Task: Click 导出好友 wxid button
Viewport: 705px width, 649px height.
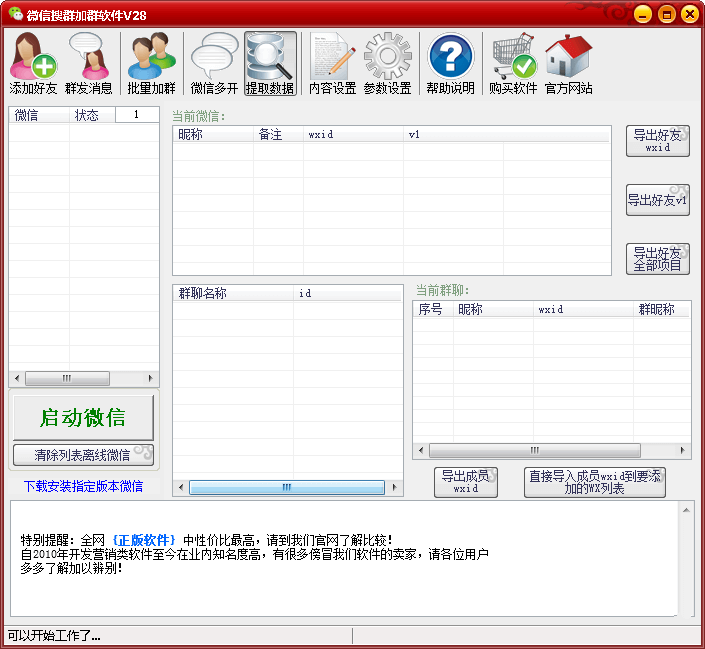Action: (x=658, y=141)
